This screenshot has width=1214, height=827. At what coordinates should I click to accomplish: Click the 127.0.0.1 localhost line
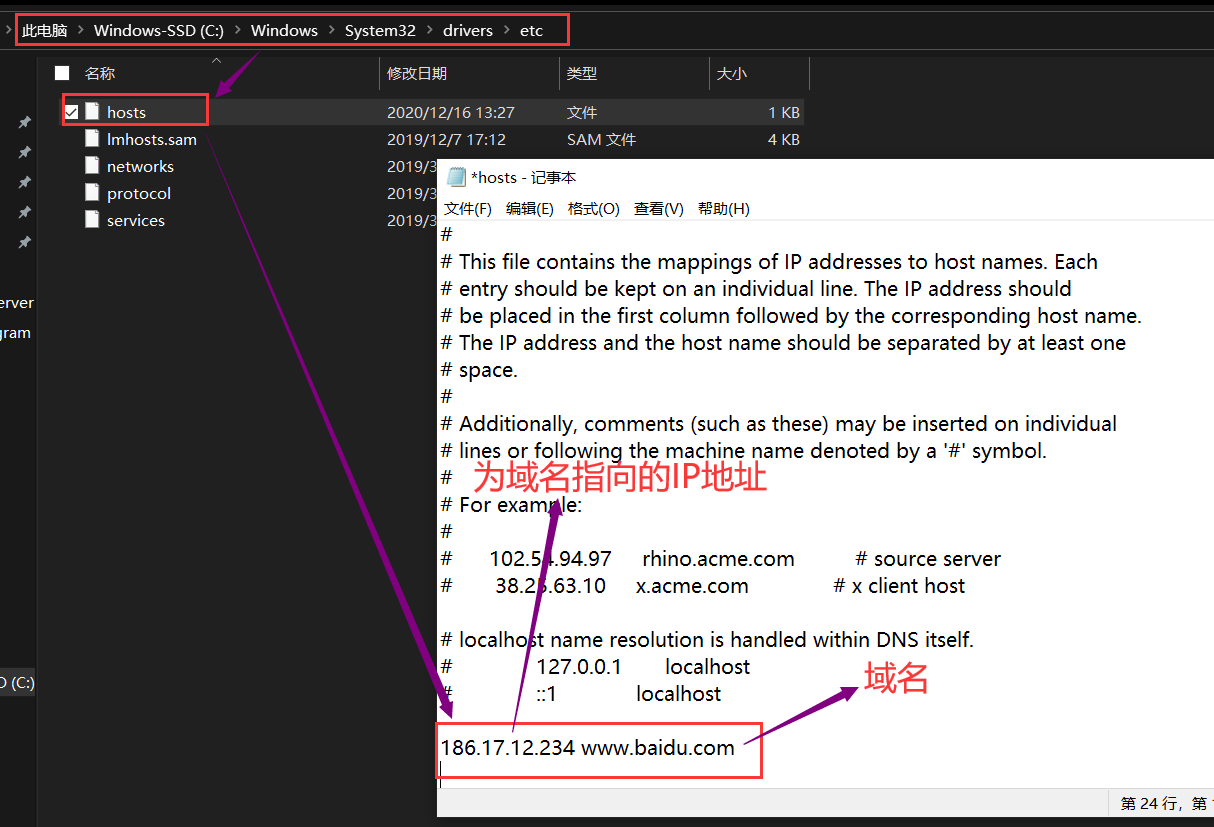point(596,667)
